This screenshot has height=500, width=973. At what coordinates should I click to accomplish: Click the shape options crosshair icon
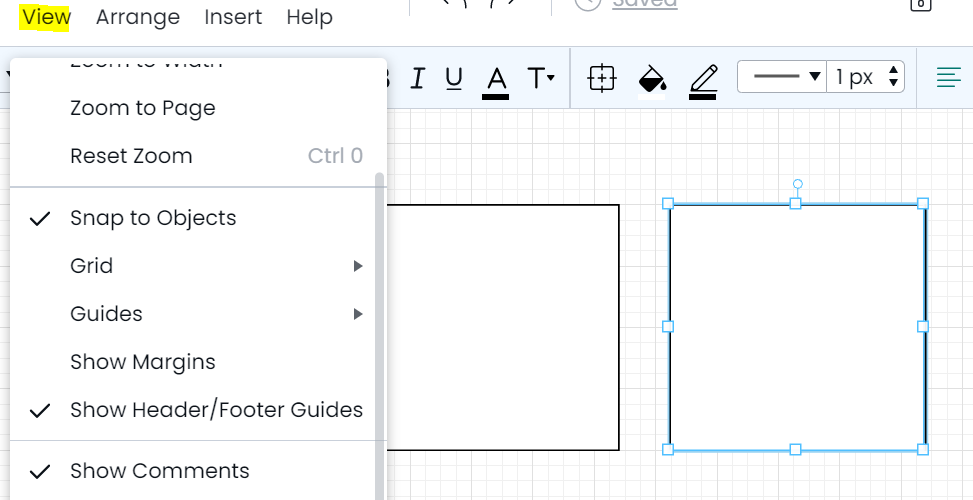pyautogui.click(x=601, y=79)
